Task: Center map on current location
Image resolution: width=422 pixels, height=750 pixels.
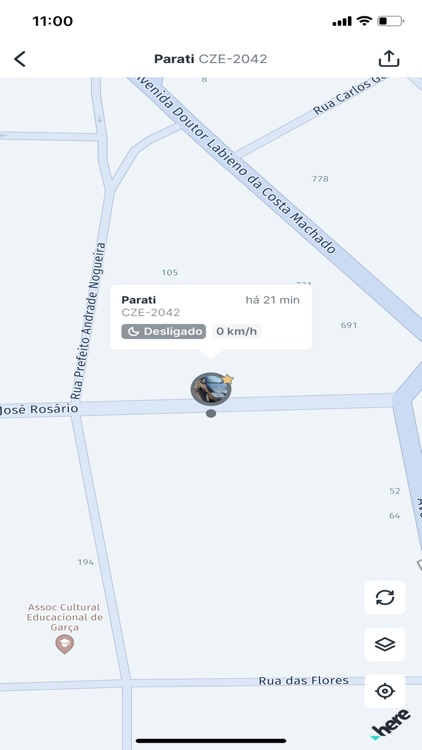Action: (385, 691)
